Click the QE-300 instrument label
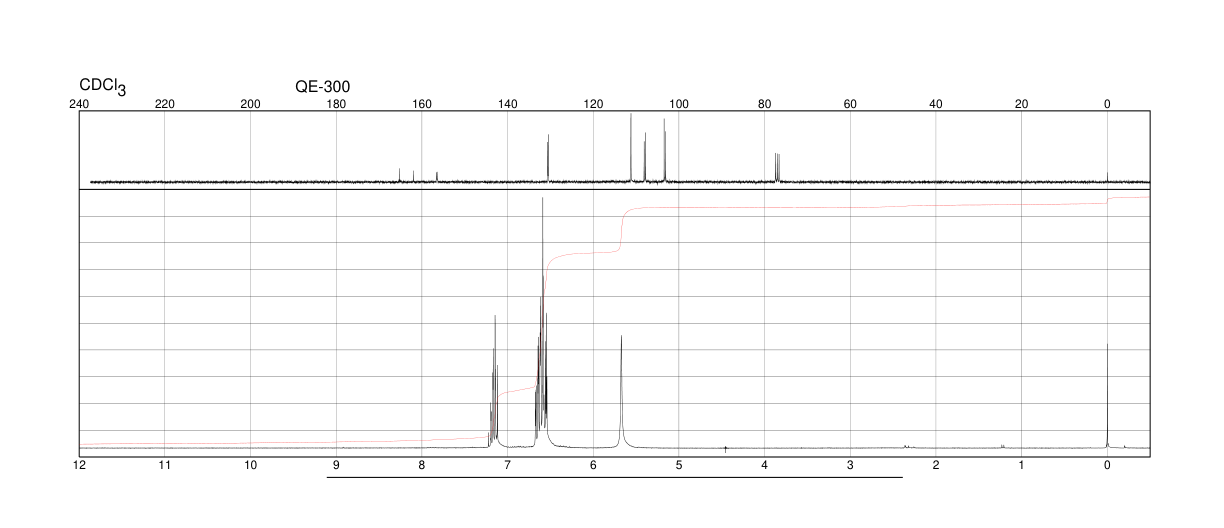The height and width of the screenshot is (528, 1224). (x=323, y=87)
